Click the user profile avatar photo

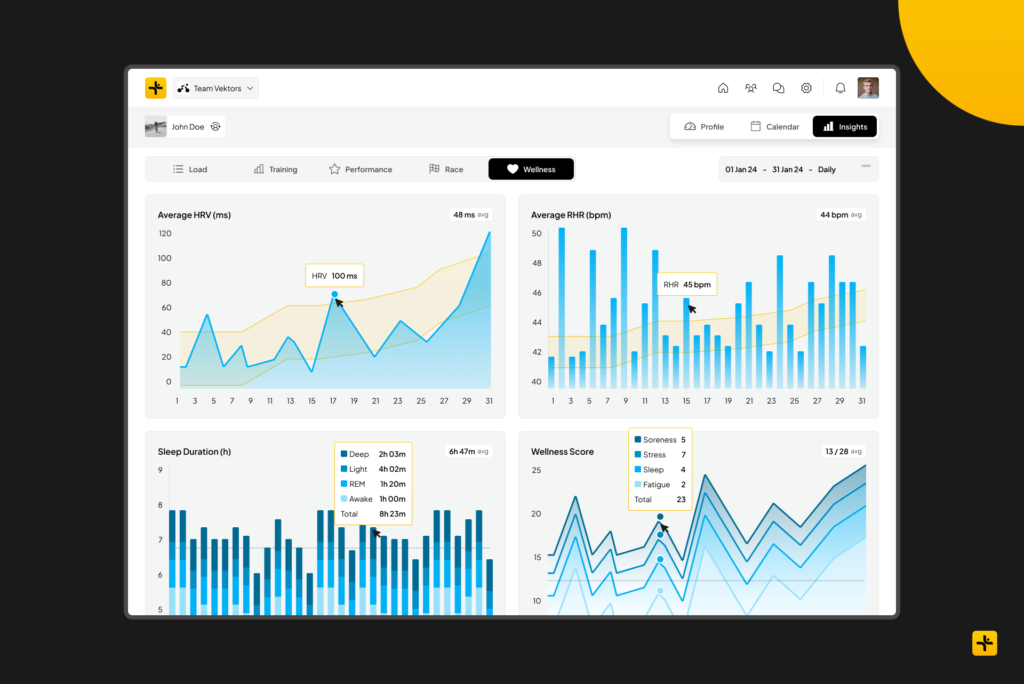(x=868, y=88)
